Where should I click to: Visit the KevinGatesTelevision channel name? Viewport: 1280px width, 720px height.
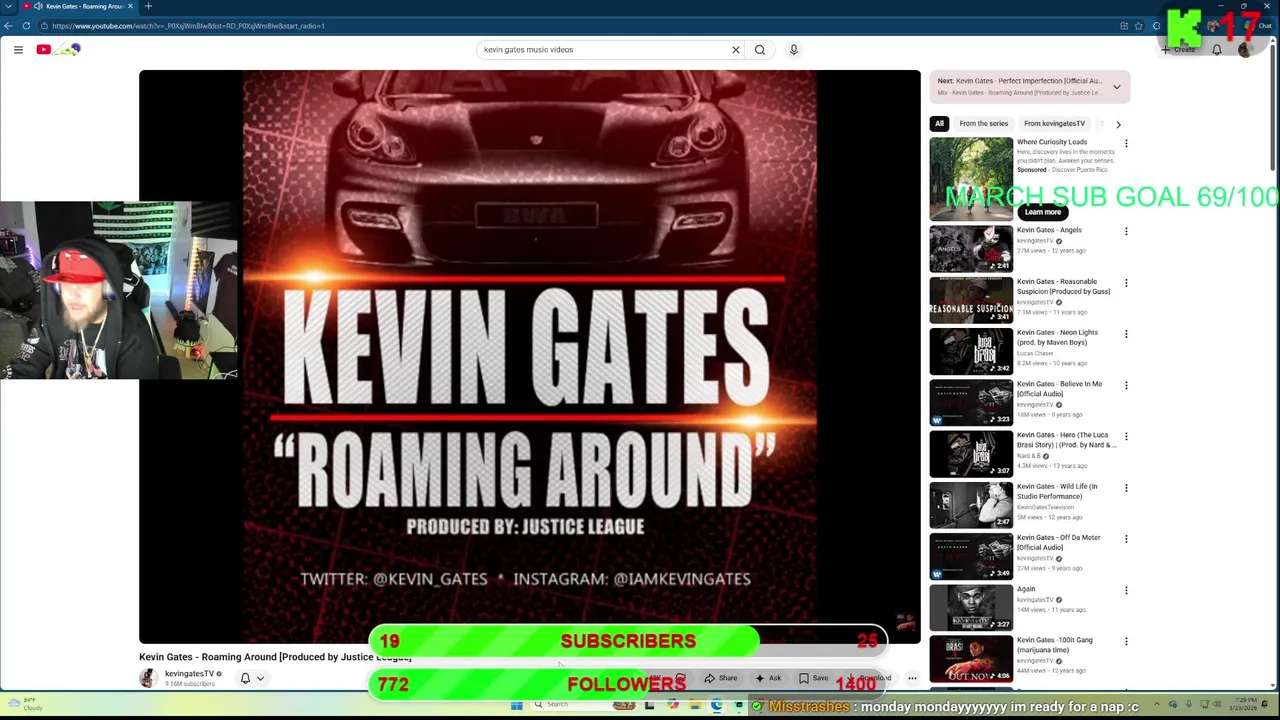[x=1045, y=507]
